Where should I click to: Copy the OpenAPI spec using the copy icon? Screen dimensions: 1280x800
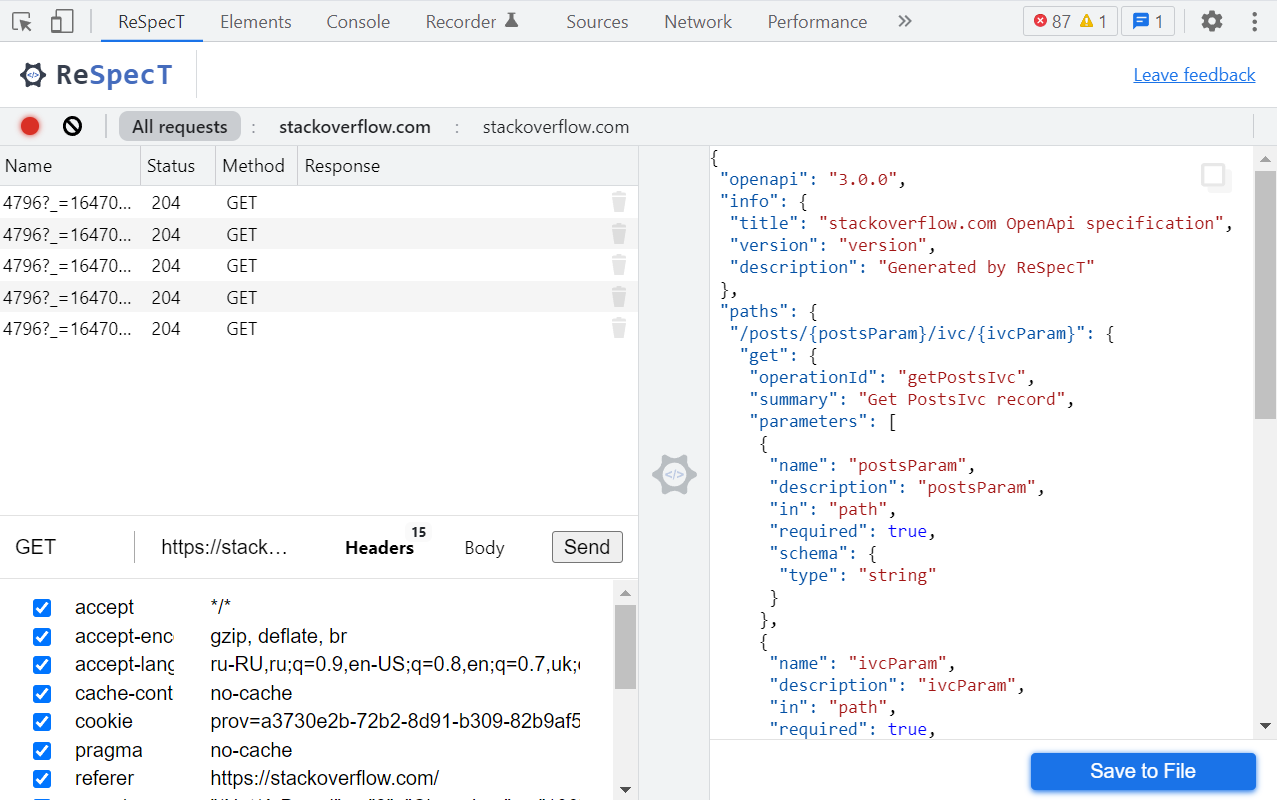pyautogui.click(x=1215, y=177)
